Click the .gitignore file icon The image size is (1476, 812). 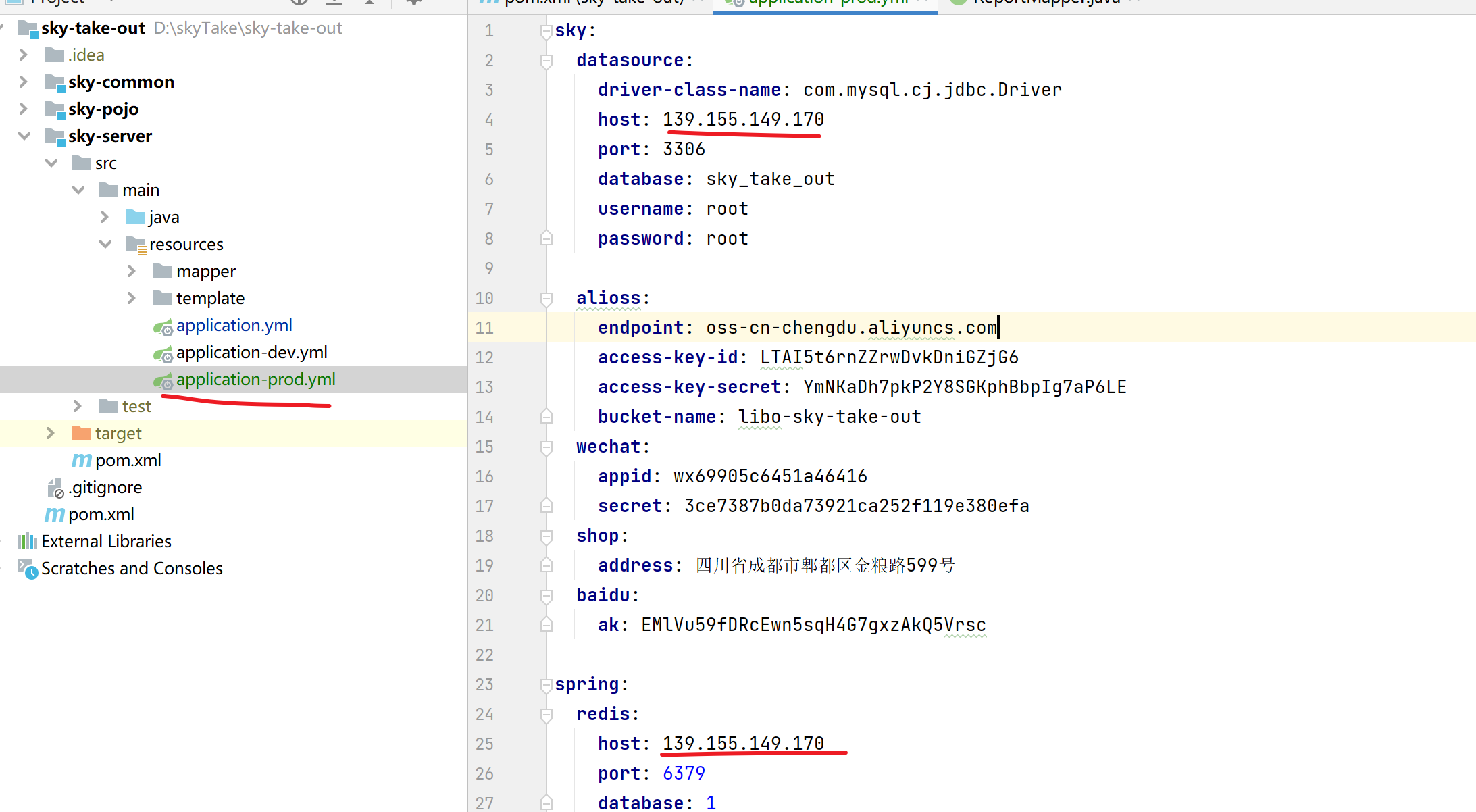tap(55, 488)
